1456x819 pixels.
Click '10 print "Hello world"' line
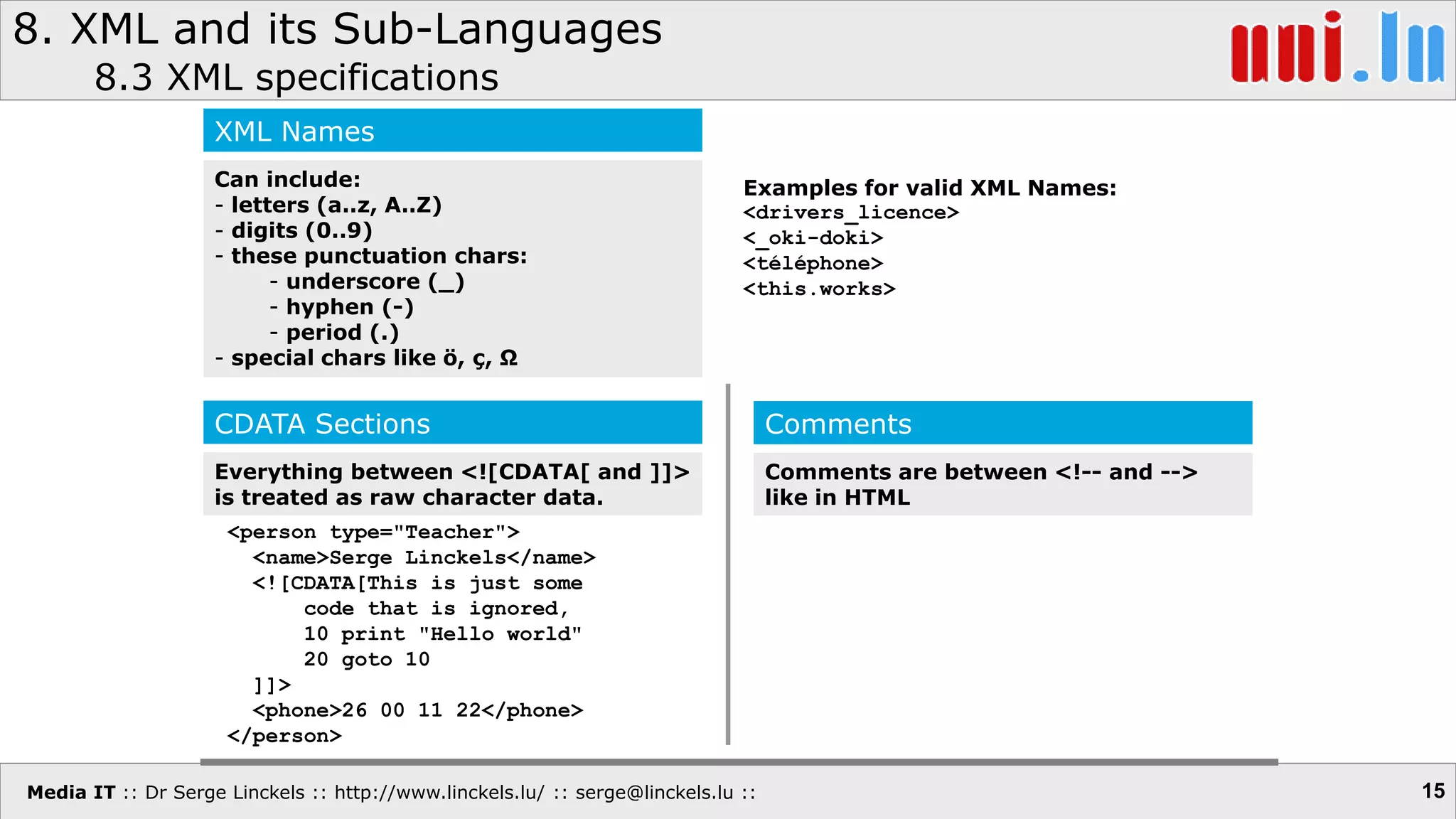442,634
